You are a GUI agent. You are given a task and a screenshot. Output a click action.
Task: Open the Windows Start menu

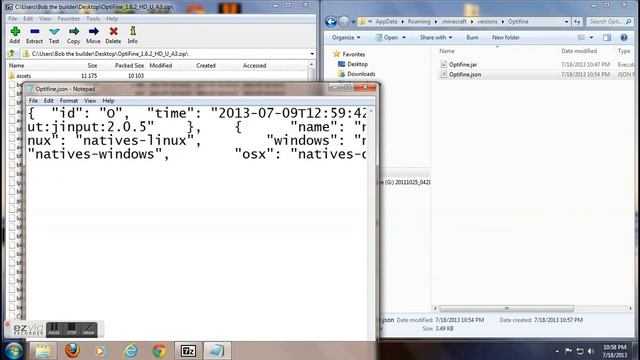point(13,351)
